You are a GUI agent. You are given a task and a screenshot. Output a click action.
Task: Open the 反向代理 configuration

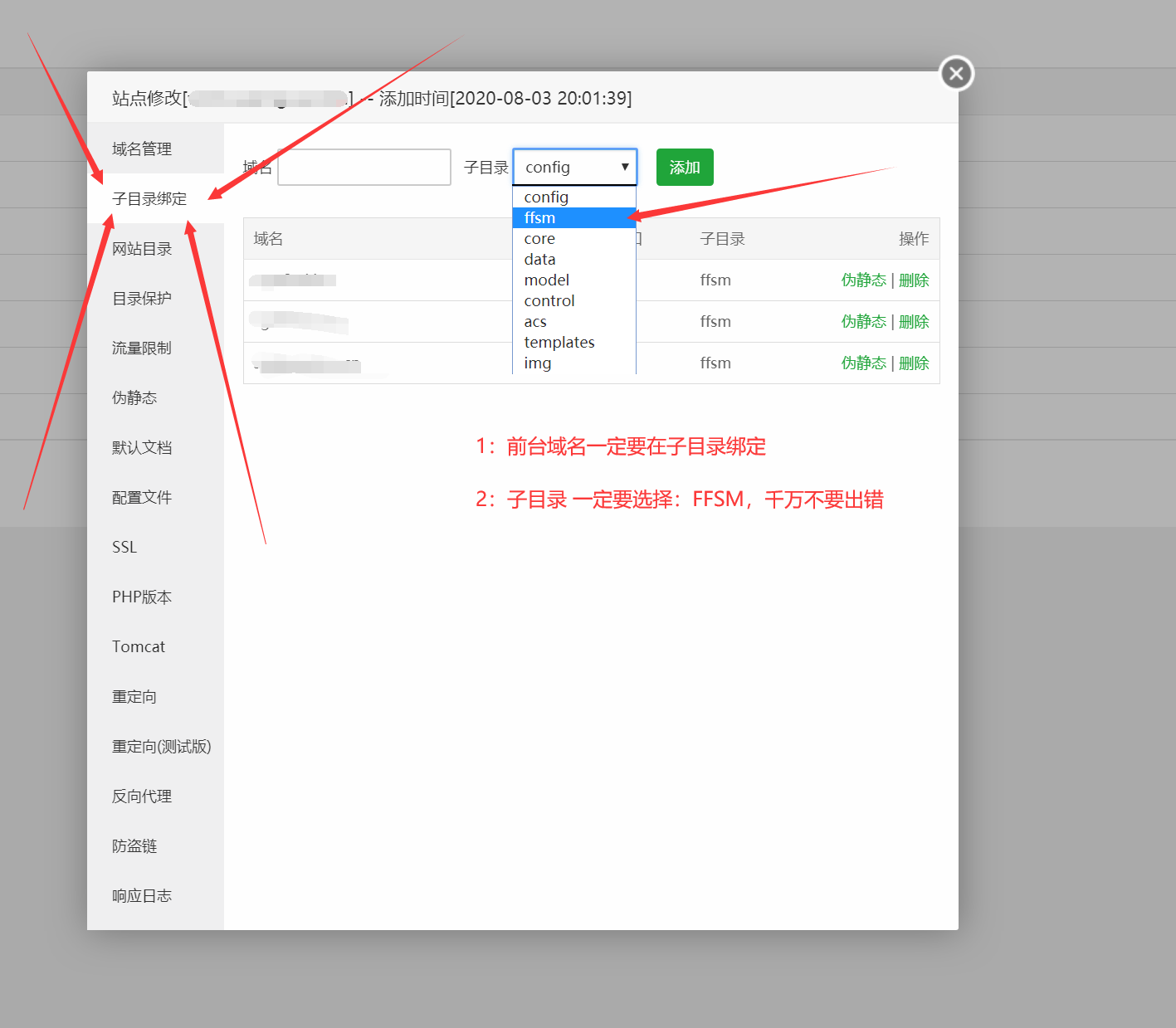[140, 796]
